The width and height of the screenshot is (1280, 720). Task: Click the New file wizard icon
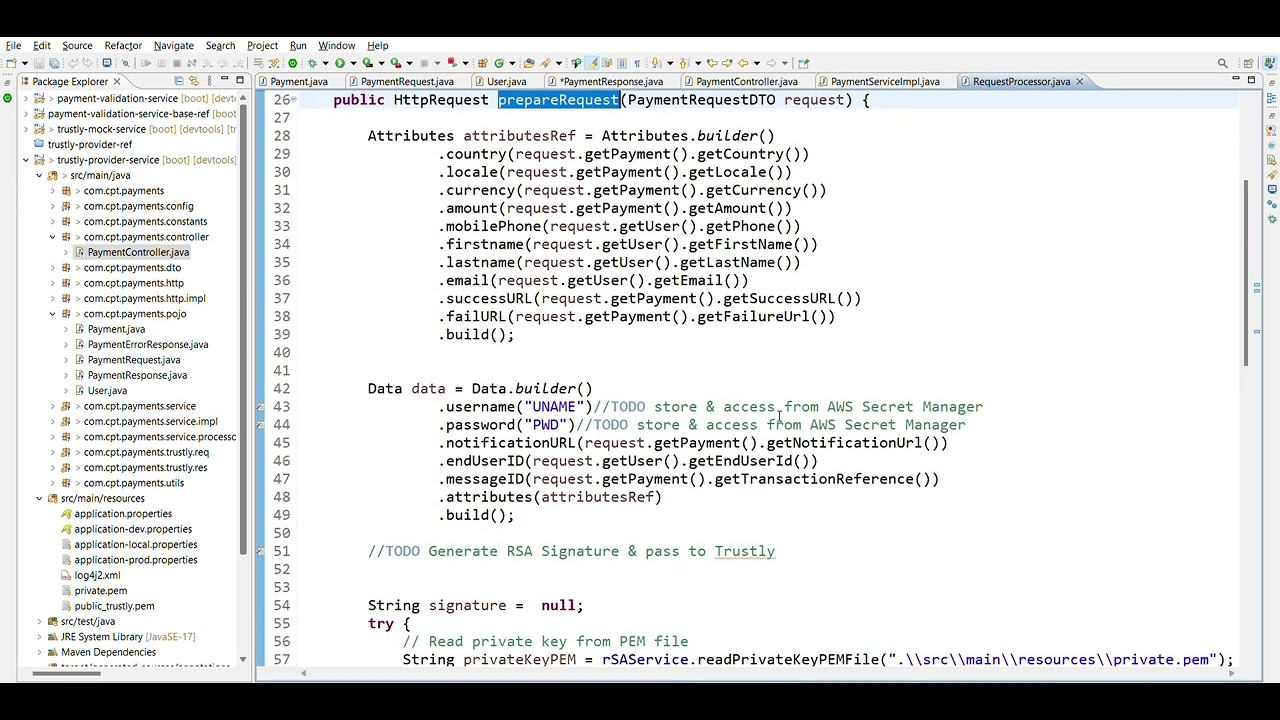point(11,63)
